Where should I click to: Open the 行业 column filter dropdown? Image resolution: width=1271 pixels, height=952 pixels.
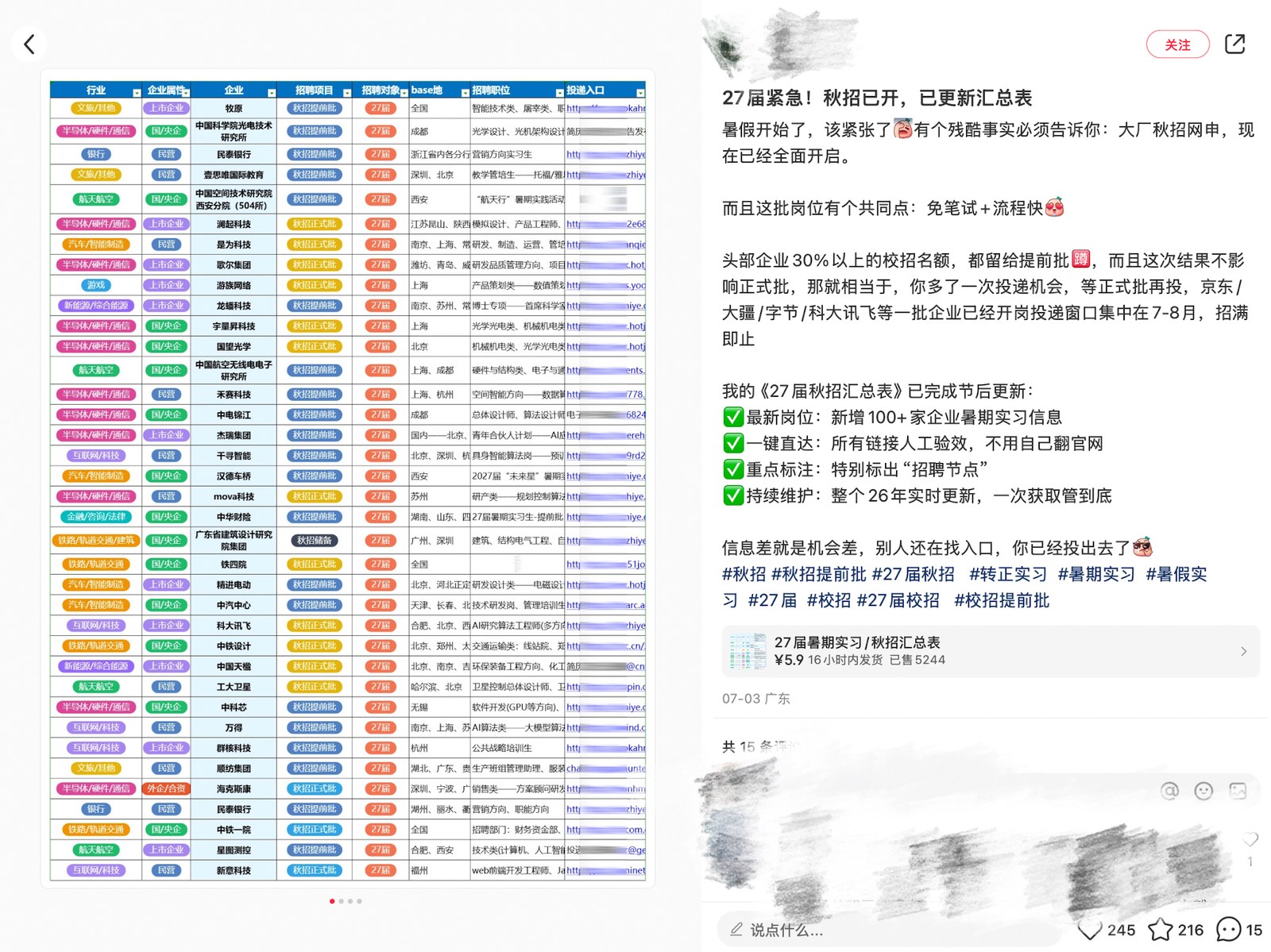(137, 93)
